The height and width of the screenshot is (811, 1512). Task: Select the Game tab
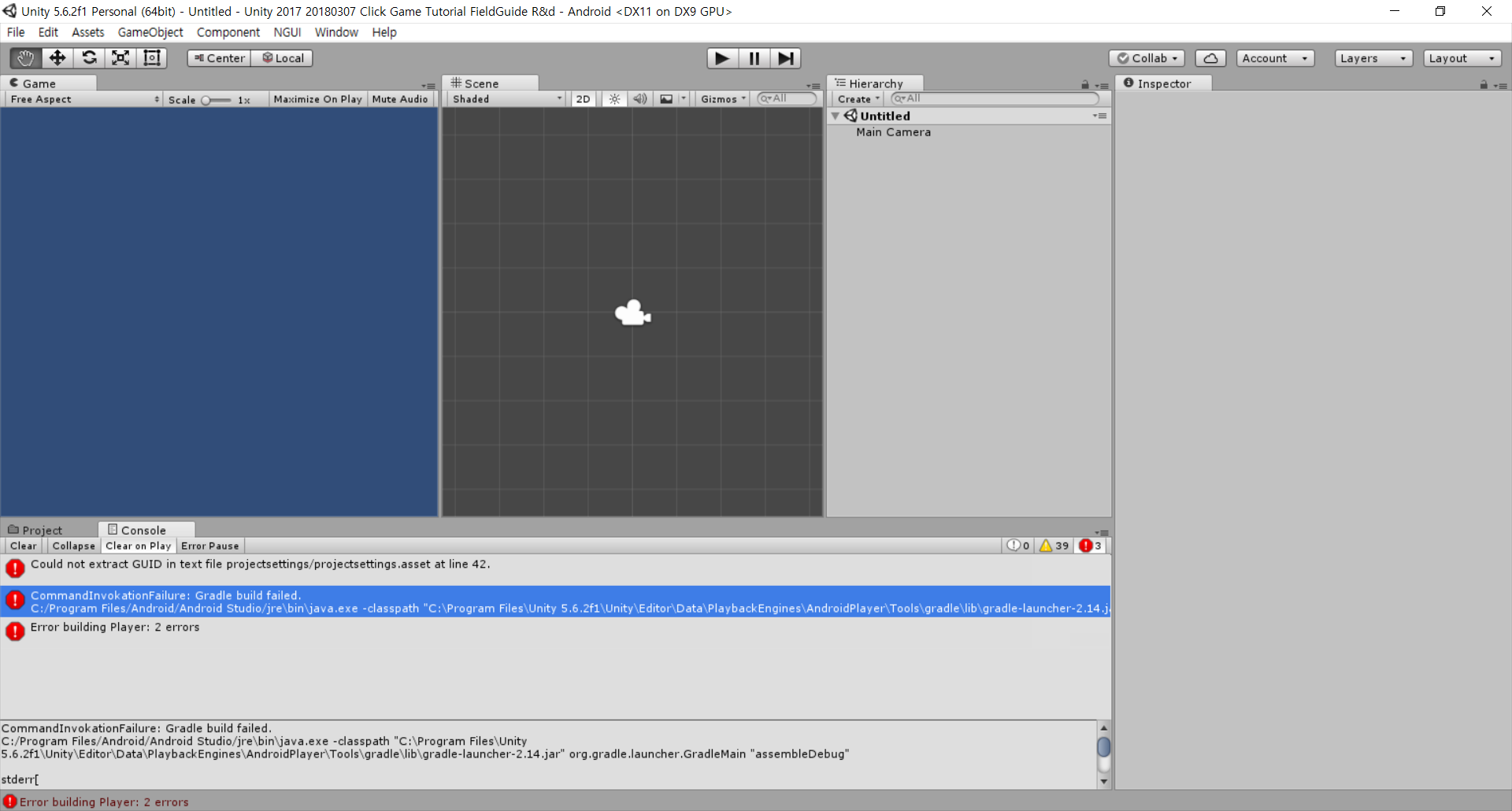pyautogui.click(x=49, y=83)
